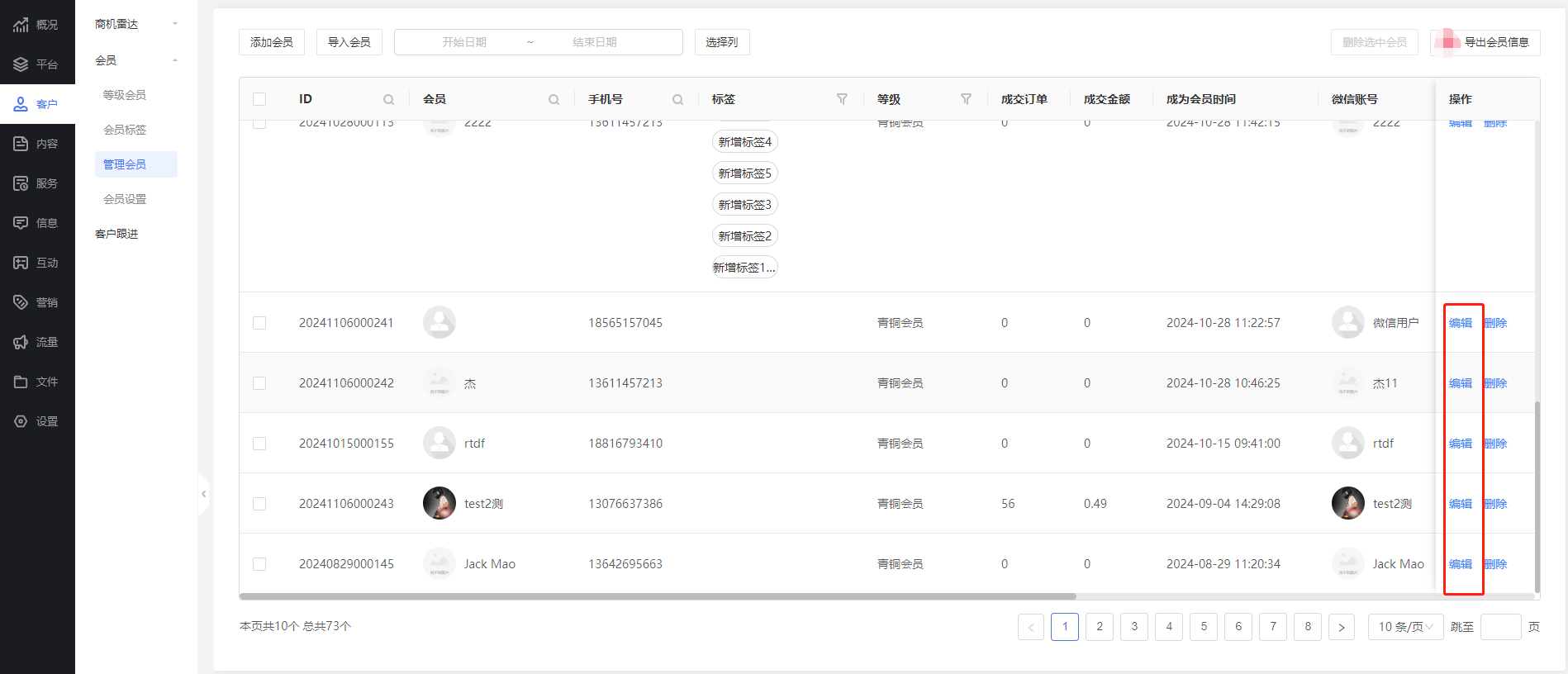
Task: Filter by the 等级 column funnel icon
Action: pyautogui.click(x=966, y=99)
